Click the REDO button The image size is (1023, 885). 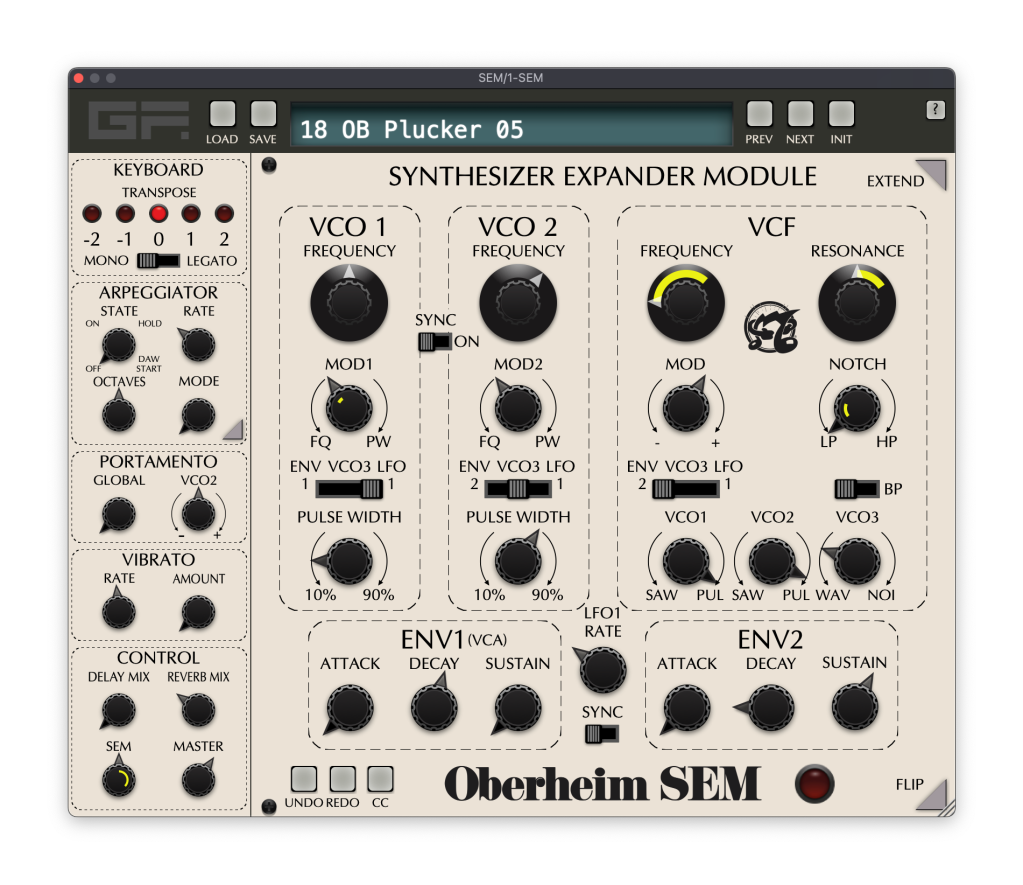click(343, 779)
